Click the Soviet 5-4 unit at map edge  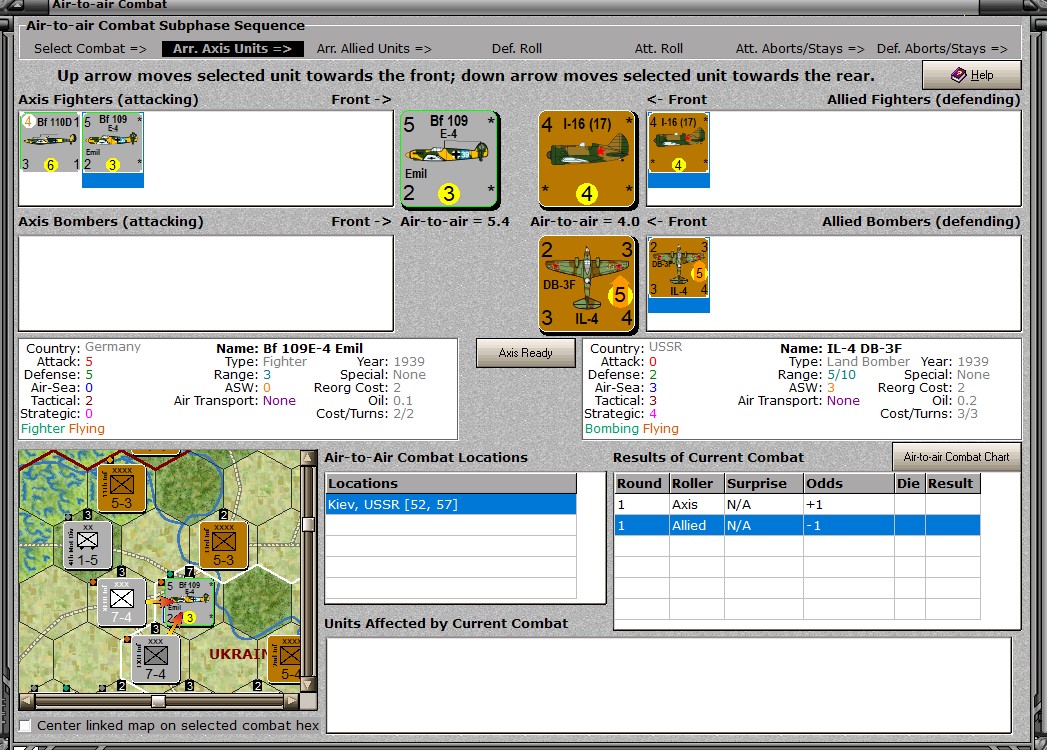coord(285,659)
